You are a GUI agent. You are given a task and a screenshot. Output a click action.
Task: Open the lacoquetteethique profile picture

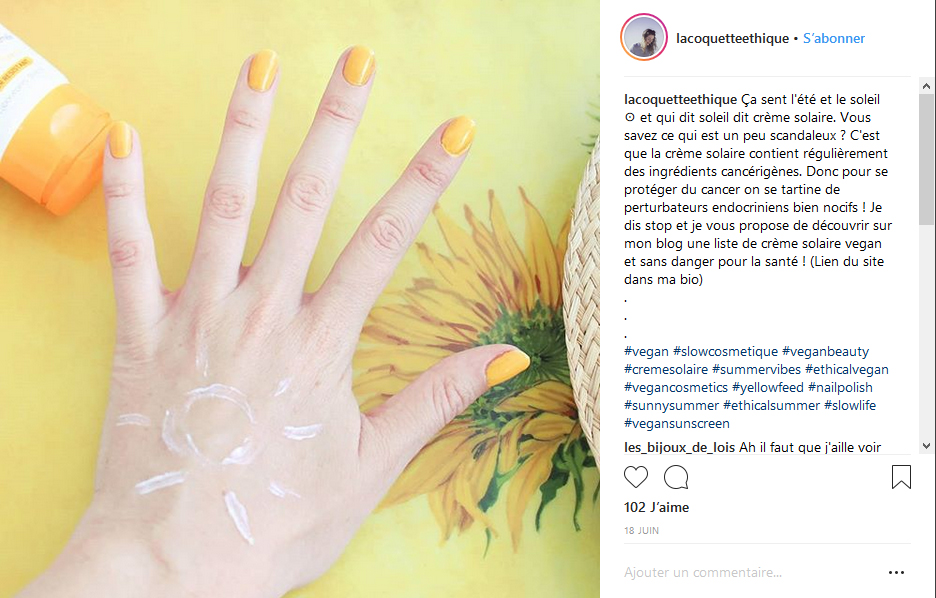coord(644,37)
